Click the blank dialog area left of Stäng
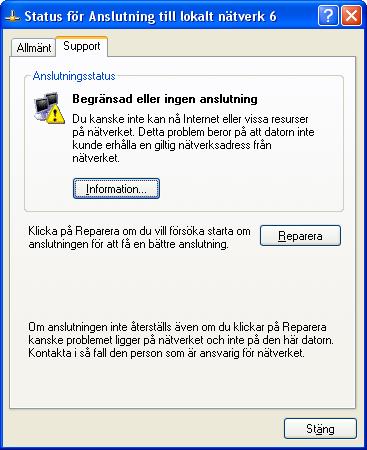This screenshot has width=367, height=450. tap(143, 429)
